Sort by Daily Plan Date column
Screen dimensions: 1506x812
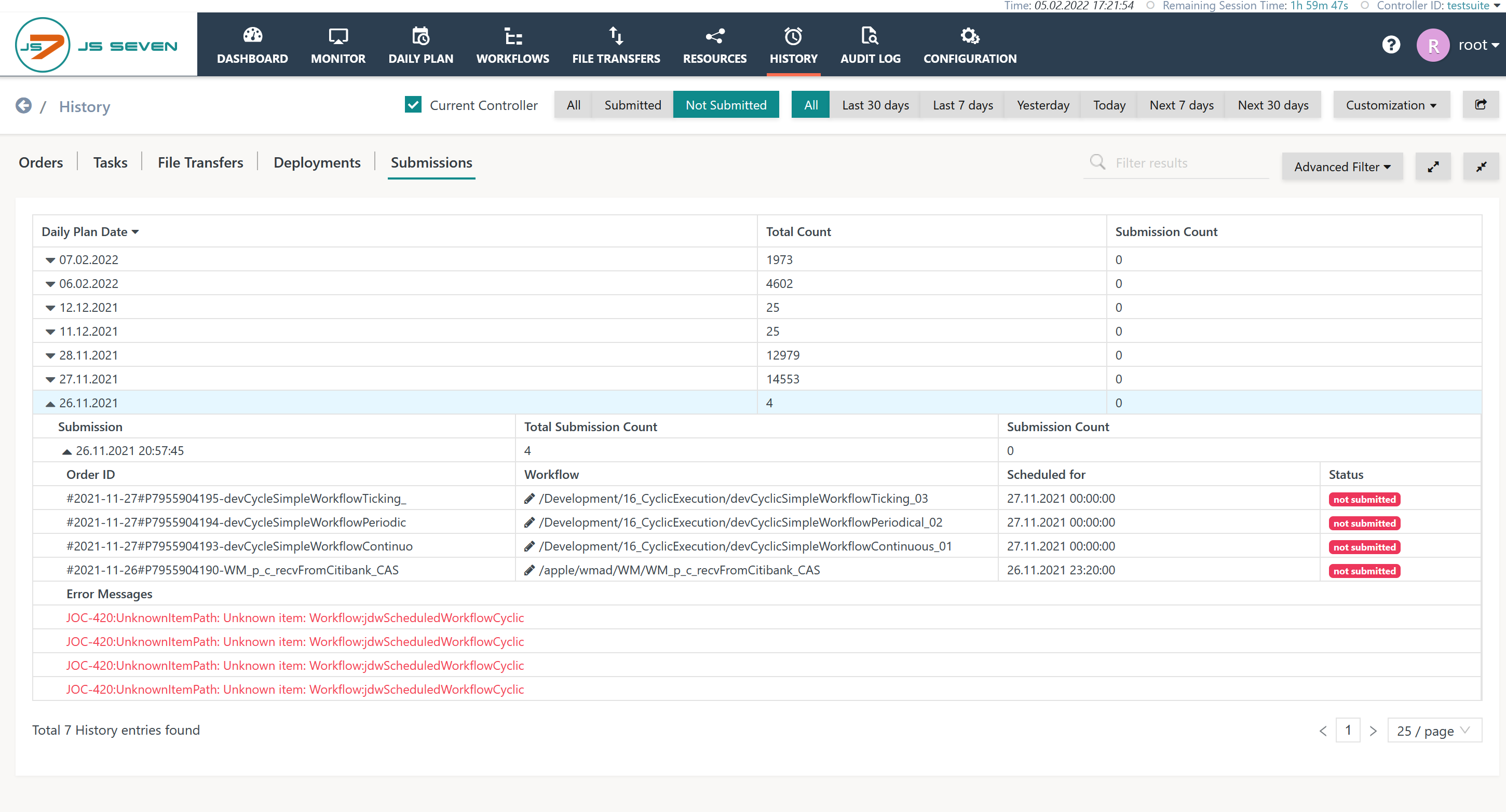90,232
